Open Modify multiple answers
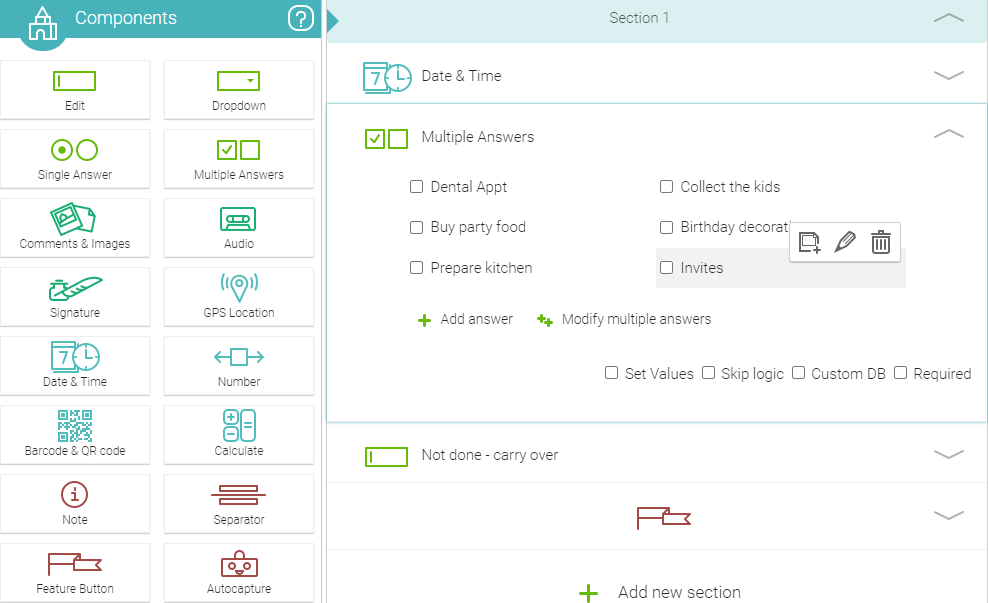This screenshot has height=603, width=988. (x=624, y=319)
